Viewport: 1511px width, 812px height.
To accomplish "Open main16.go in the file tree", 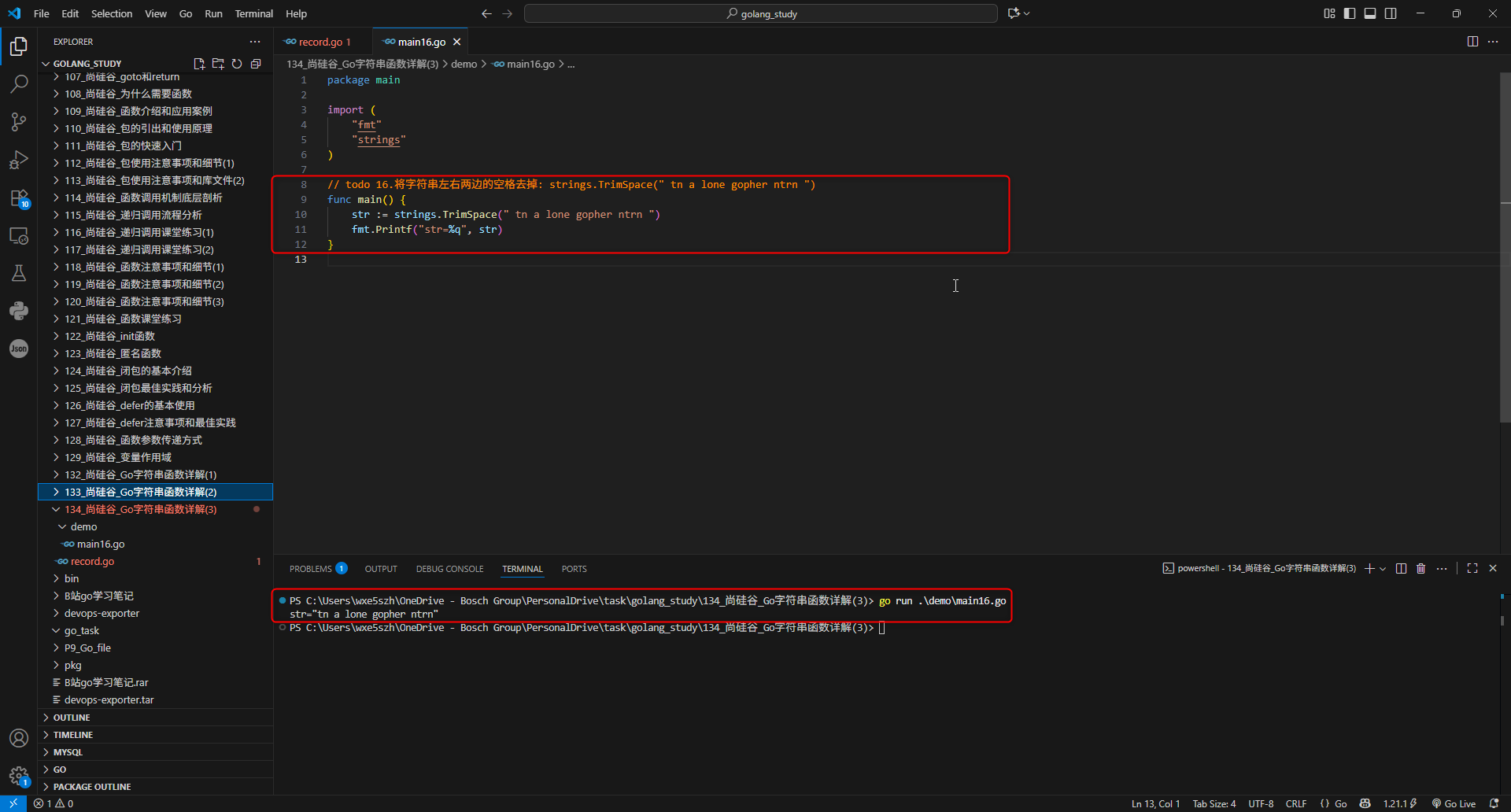I will pos(155,544).
